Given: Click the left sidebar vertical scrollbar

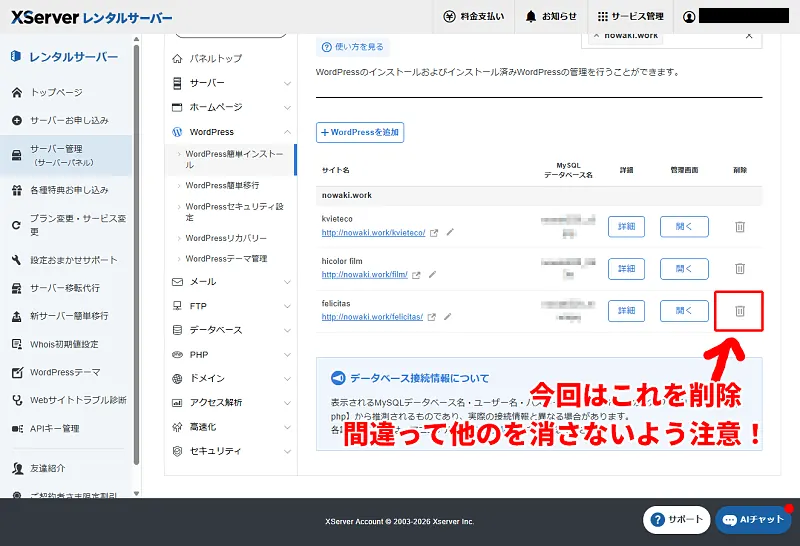Looking at the screenshot, I should tap(136, 255).
